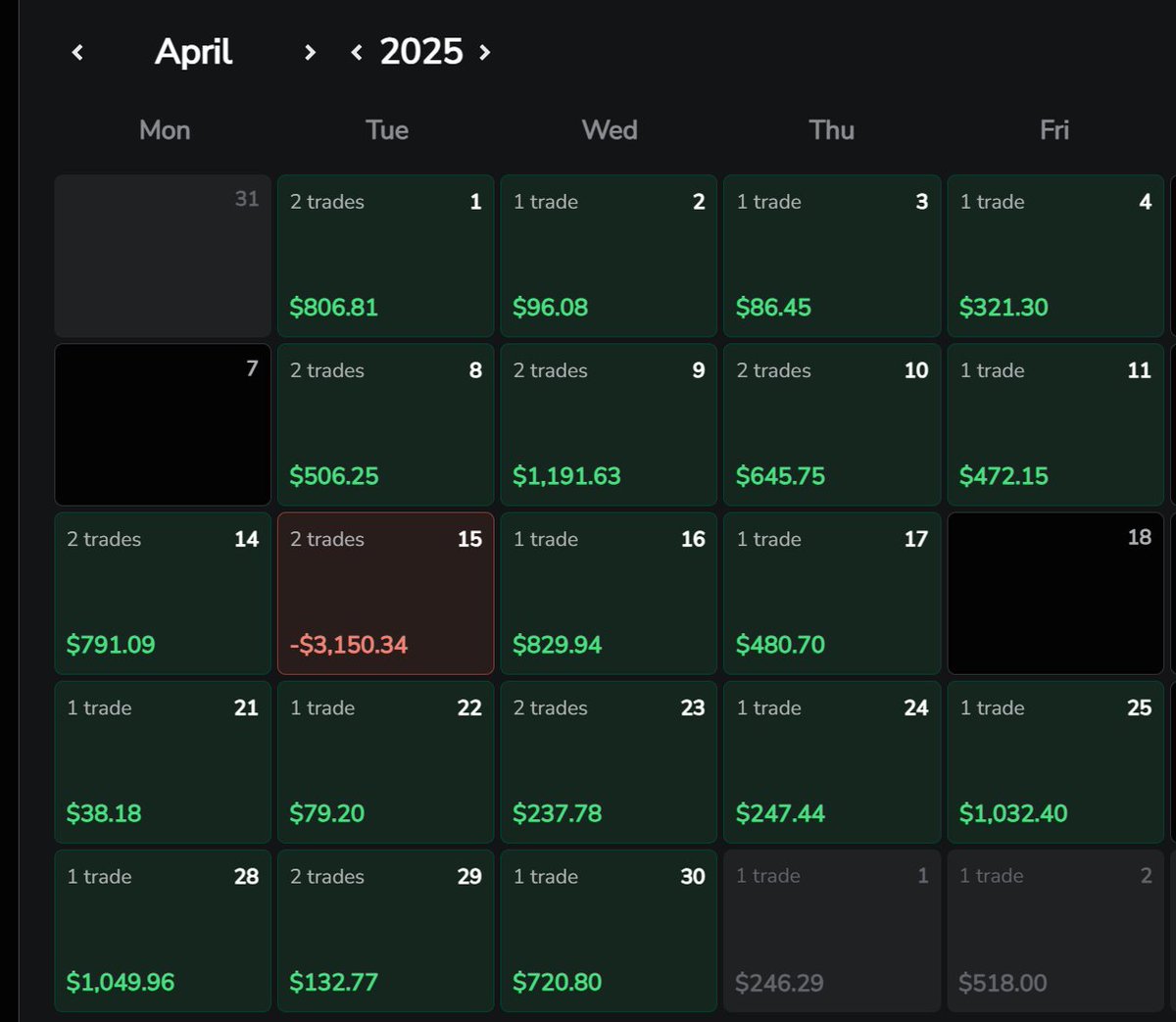Select the empty April 7 cell
This screenshot has width=1176, height=1022.
(163, 424)
